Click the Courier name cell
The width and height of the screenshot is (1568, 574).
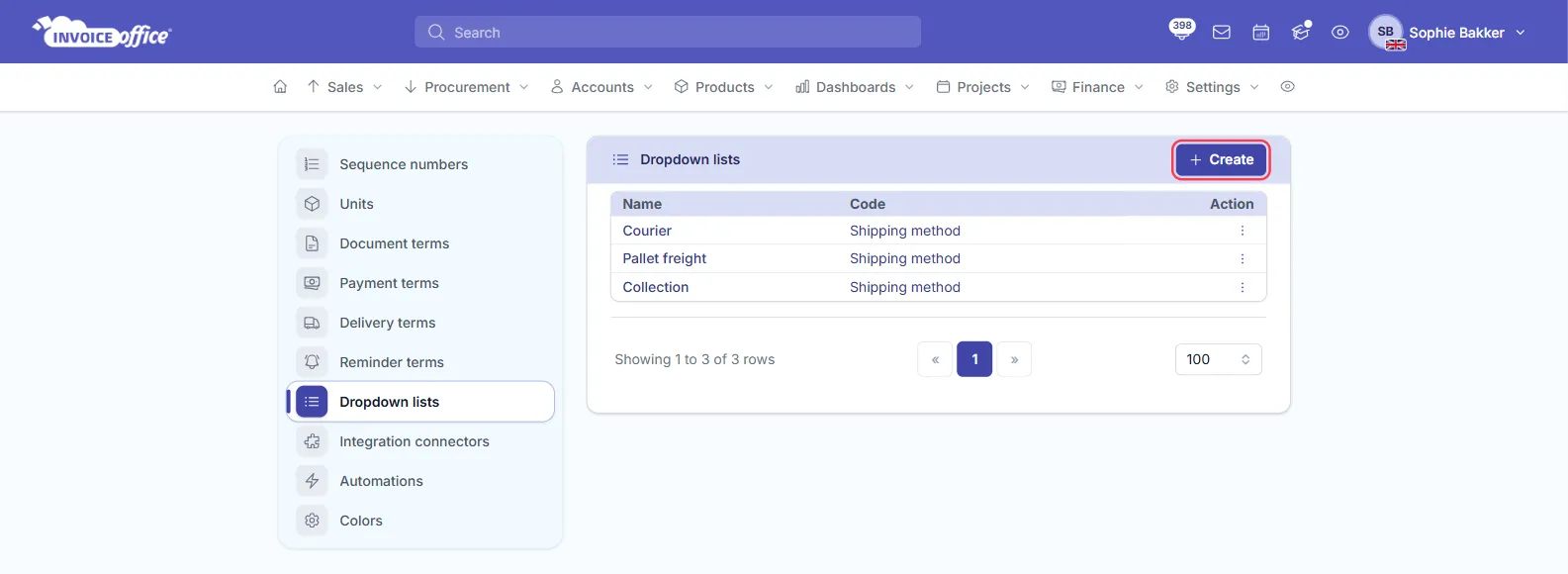647,231
